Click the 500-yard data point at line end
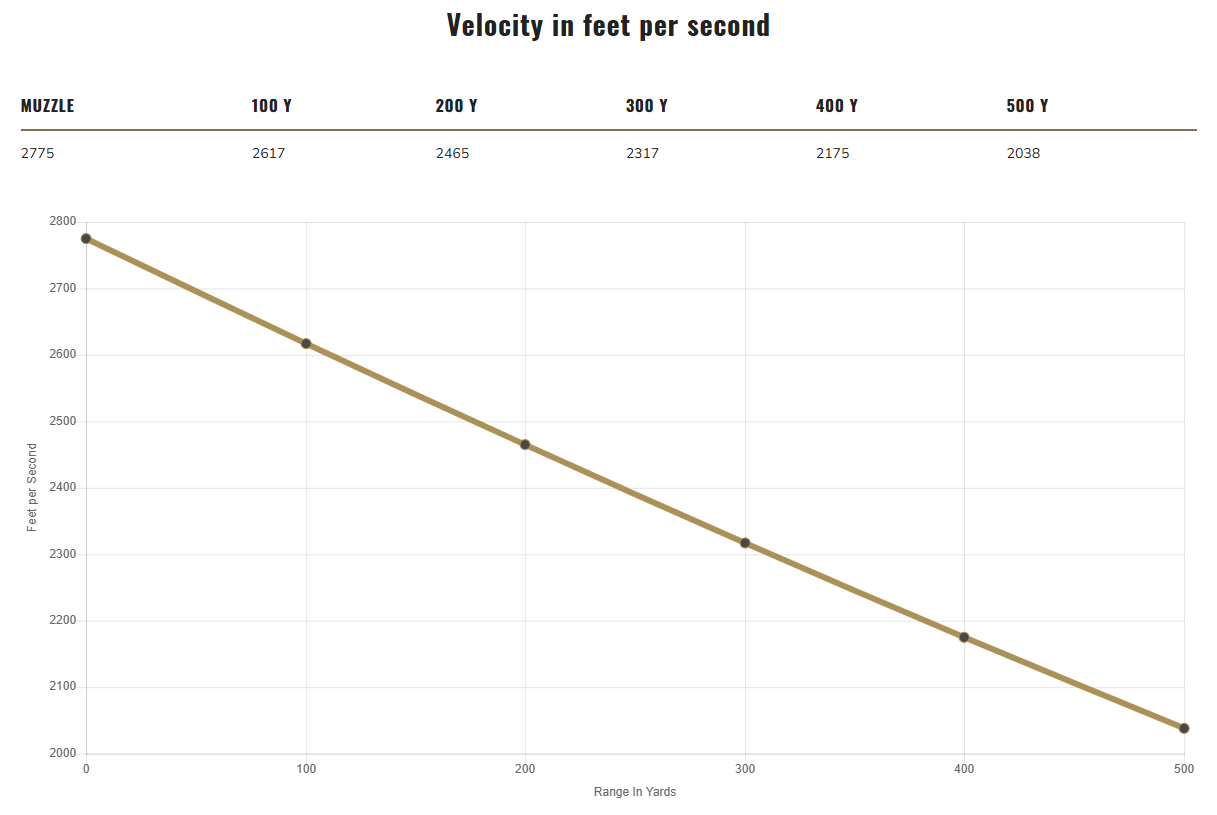The width and height of the screenshot is (1217, 815). 1184,728
